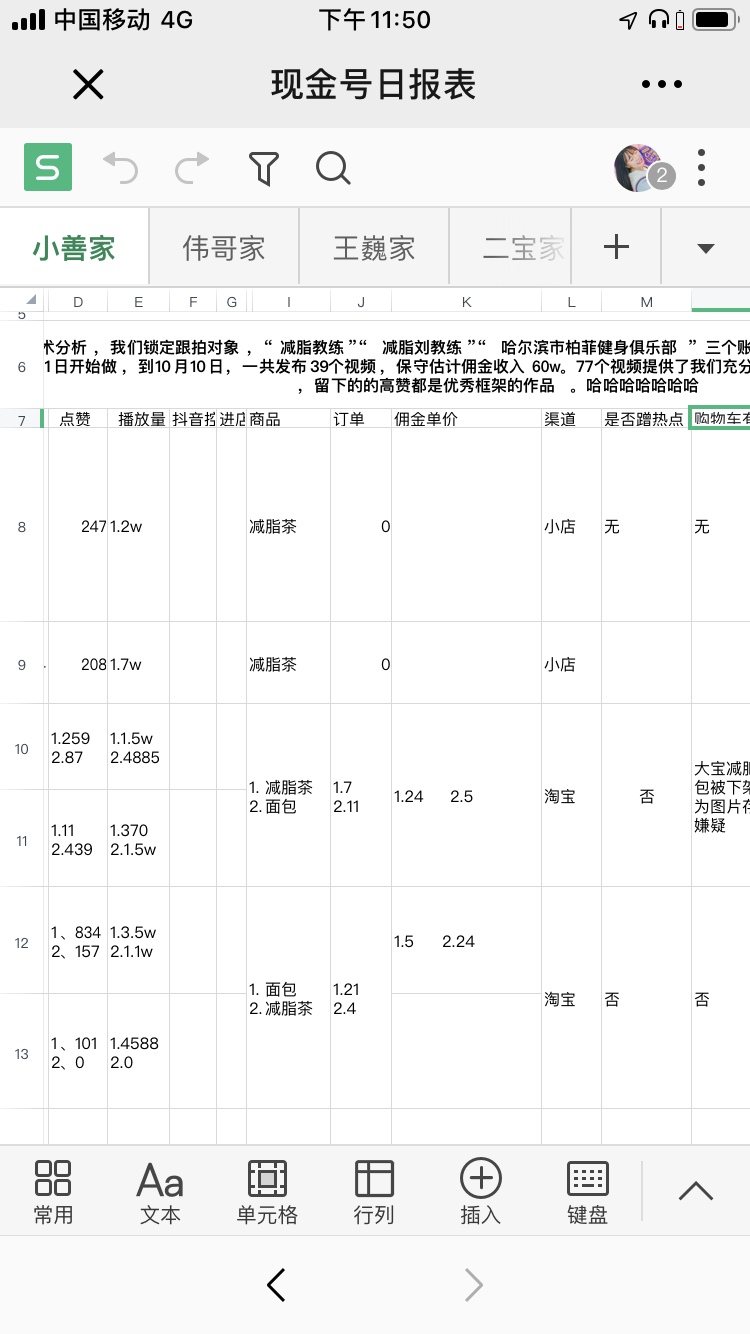Open the 文本 text formatting panel
This screenshot has width=750, height=1334.
(160, 1192)
